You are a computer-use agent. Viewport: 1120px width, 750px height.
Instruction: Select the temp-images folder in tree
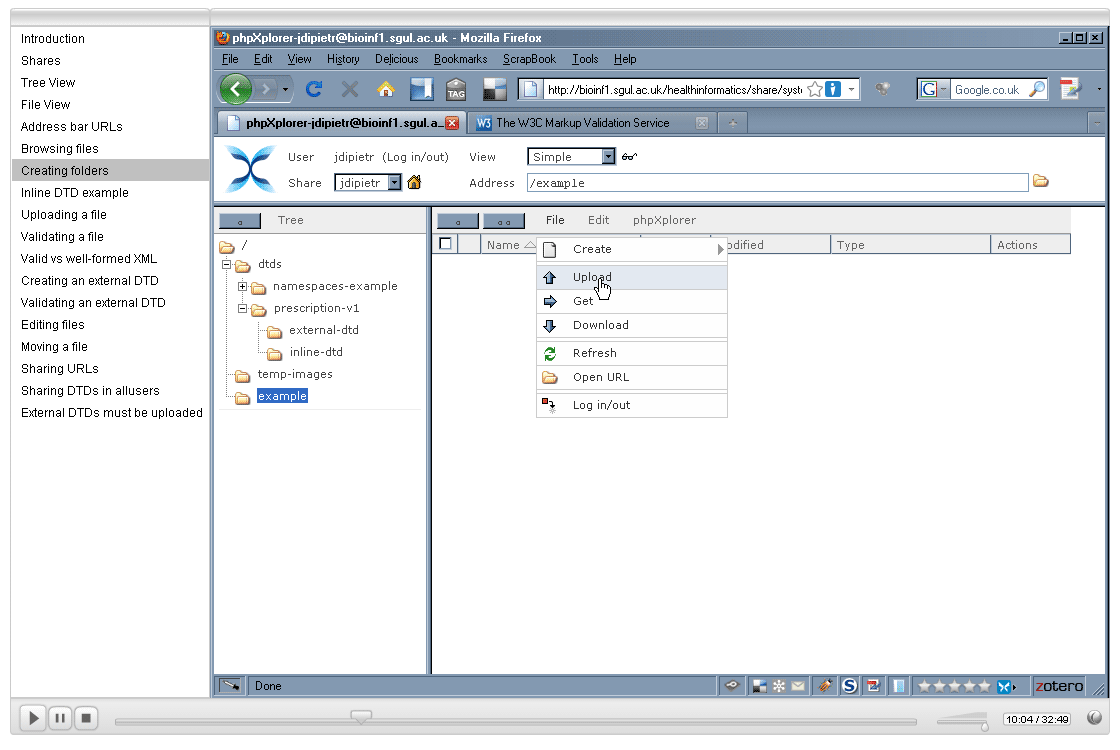click(295, 374)
